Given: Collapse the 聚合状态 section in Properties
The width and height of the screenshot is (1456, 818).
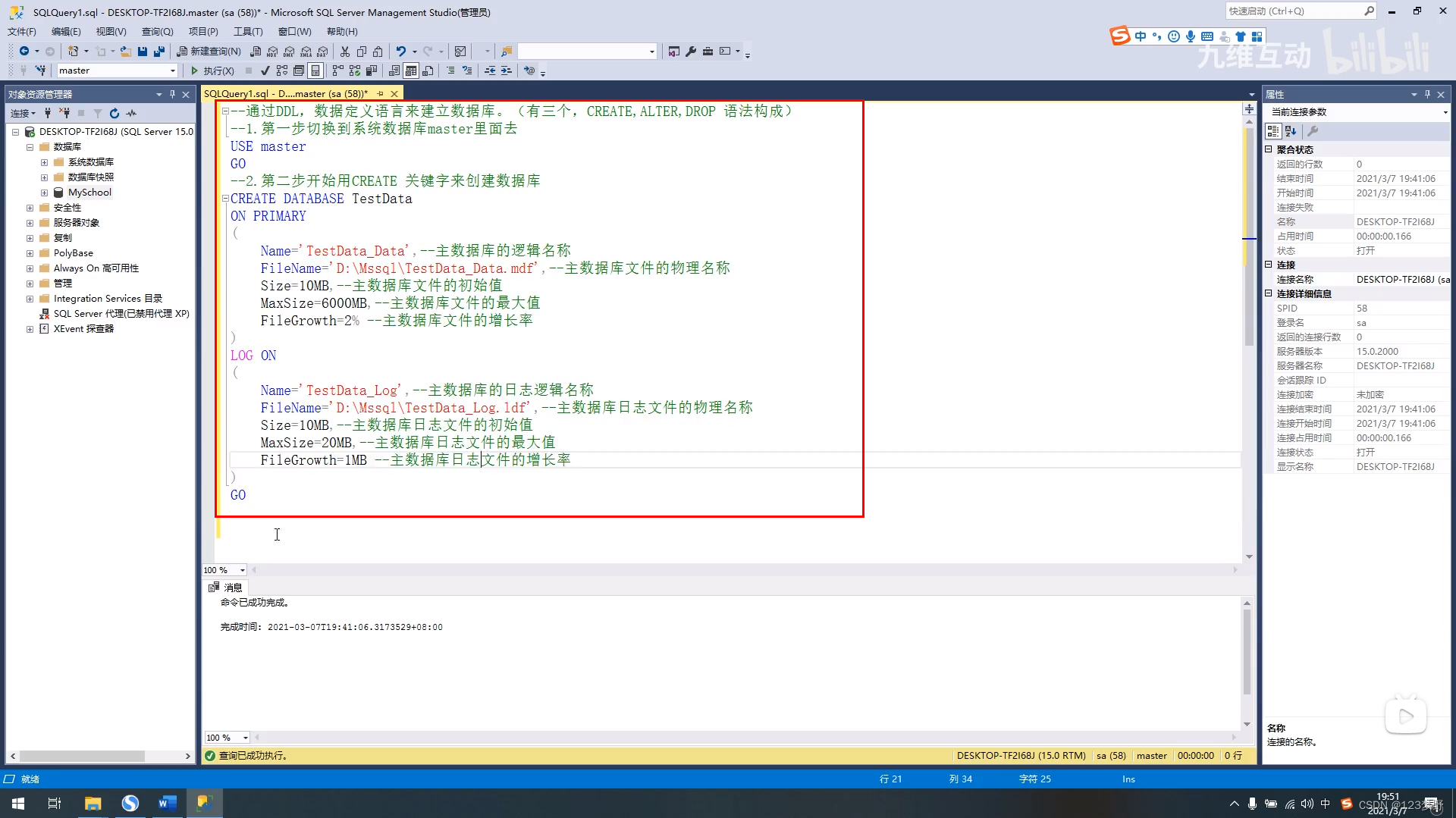Looking at the screenshot, I should pos(1268,149).
